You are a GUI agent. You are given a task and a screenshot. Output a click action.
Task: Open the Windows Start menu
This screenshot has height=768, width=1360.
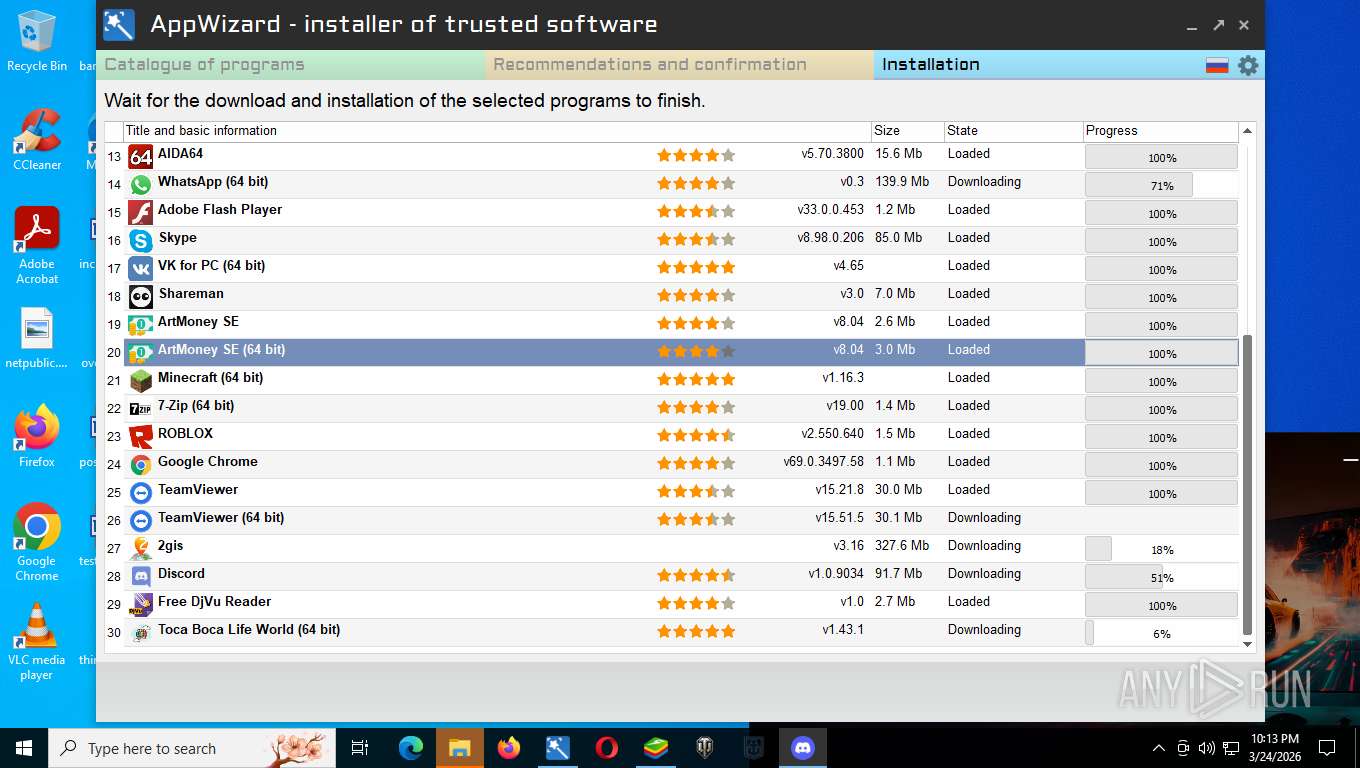(24, 747)
